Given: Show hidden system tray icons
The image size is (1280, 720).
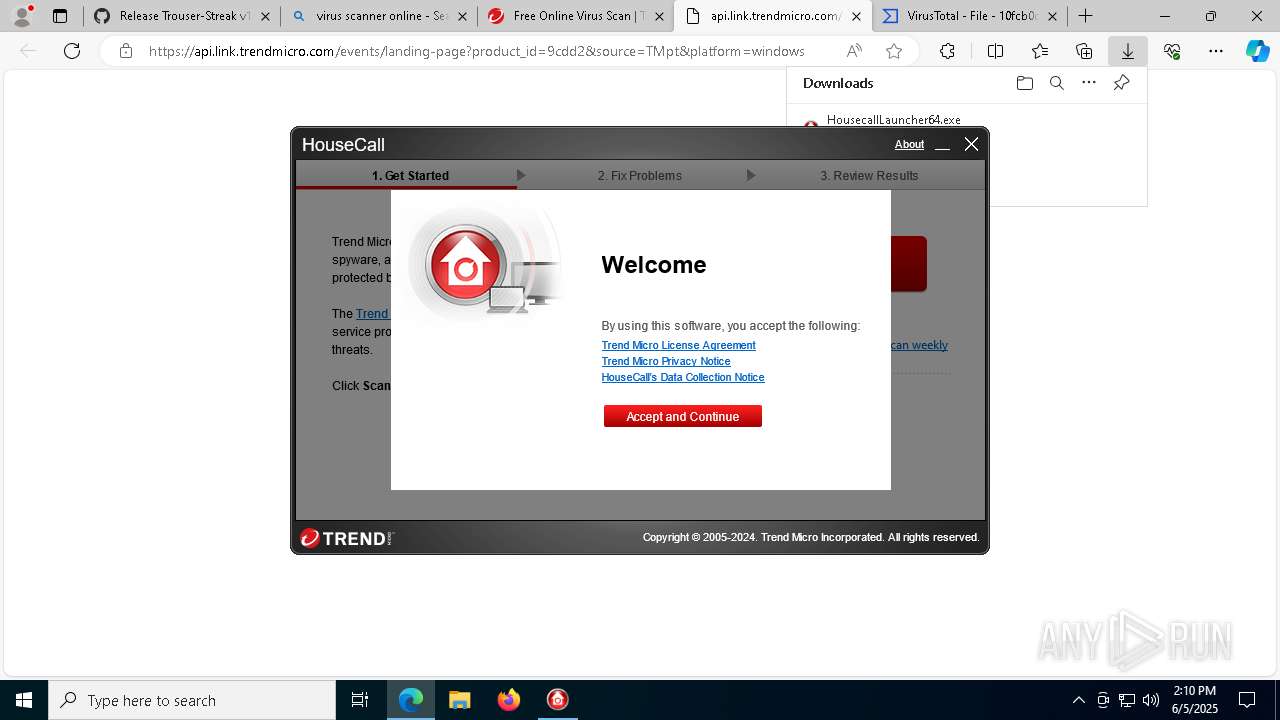Looking at the screenshot, I should 1078,700.
